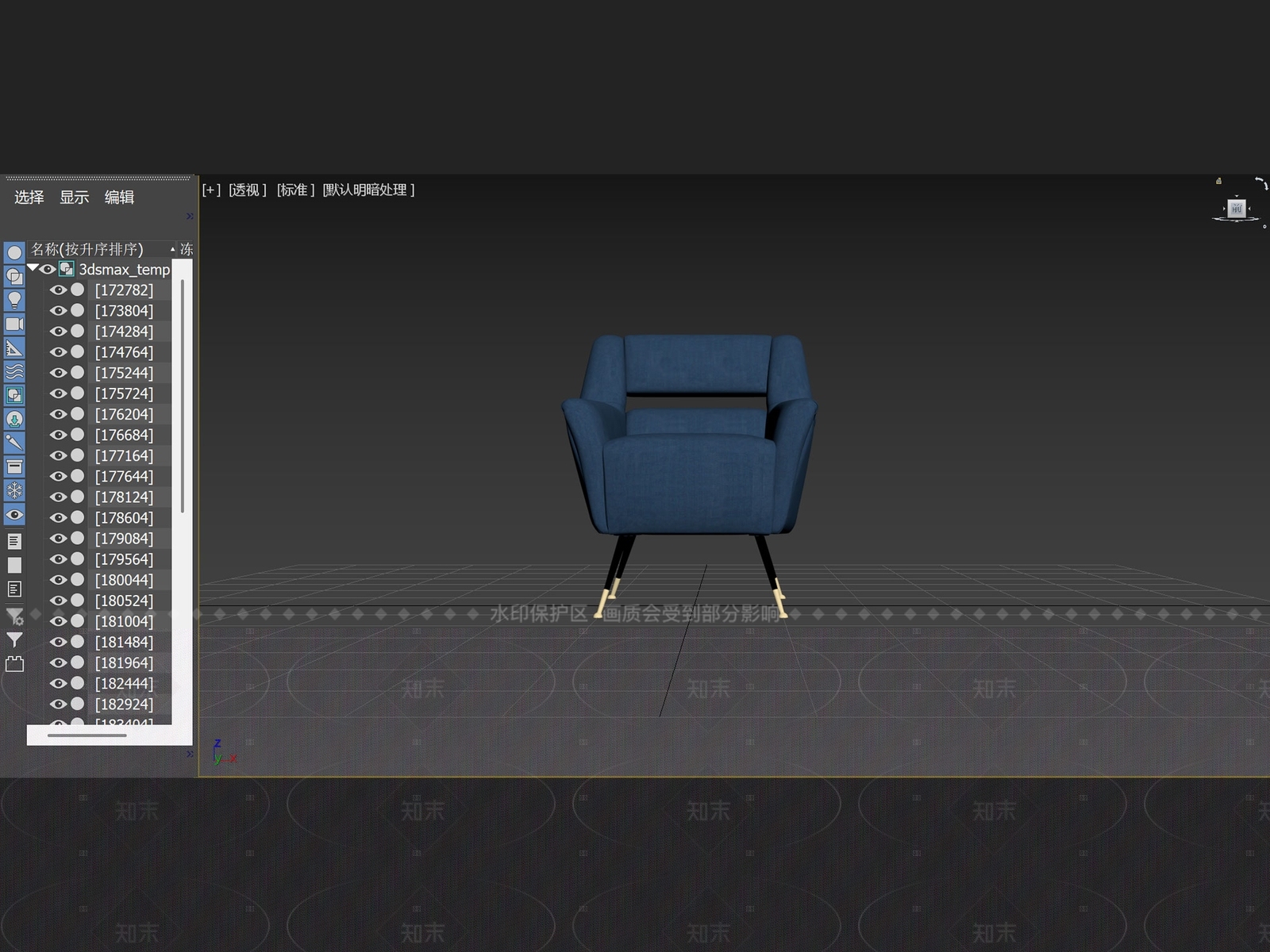The width and height of the screenshot is (1270, 952).
Task: Toggle the Display Lights lightbulb icon
Action: coord(14,301)
